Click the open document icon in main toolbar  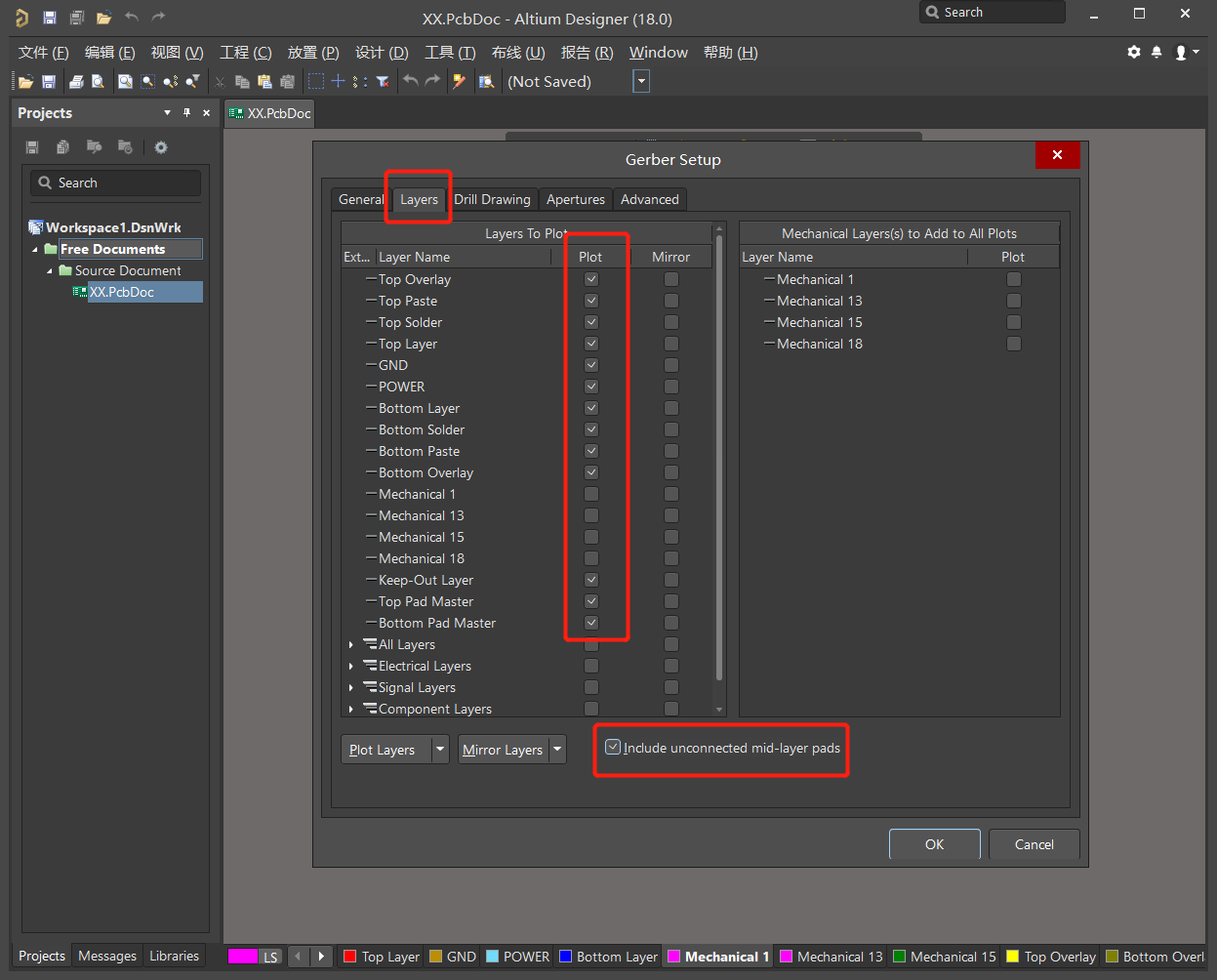[25, 82]
